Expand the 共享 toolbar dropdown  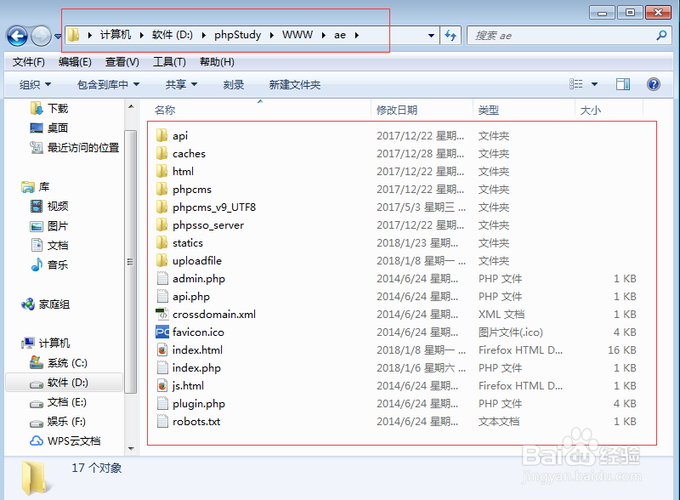[181, 85]
